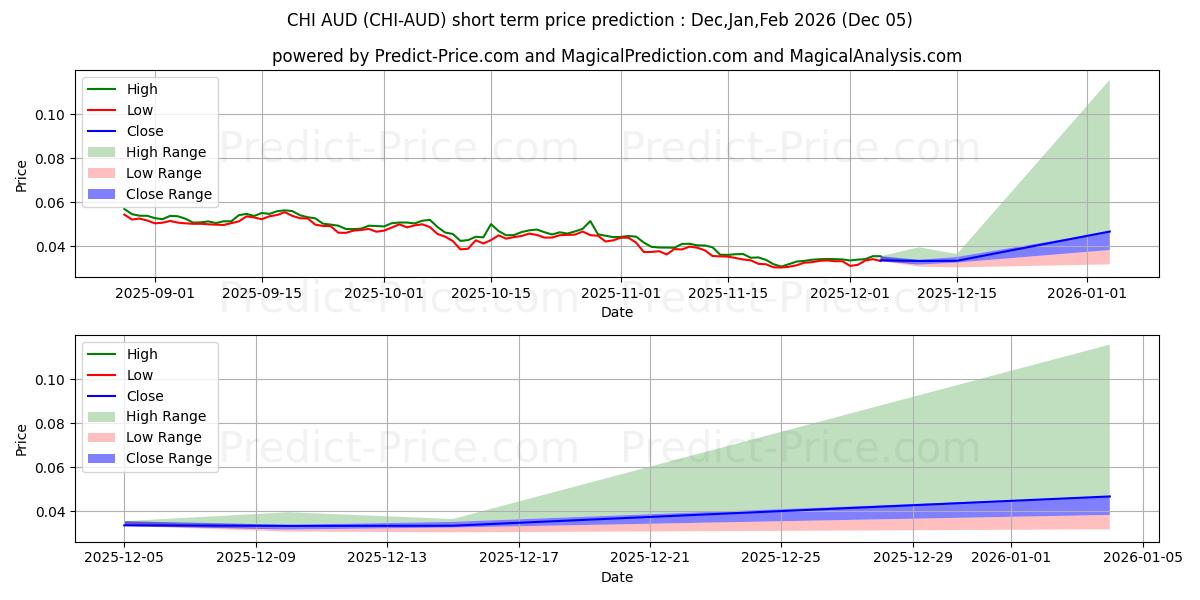The height and width of the screenshot is (600, 1200).
Task: Click the 2025-09-01 date tick label
Action: pyautogui.click(x=155, y=292)
